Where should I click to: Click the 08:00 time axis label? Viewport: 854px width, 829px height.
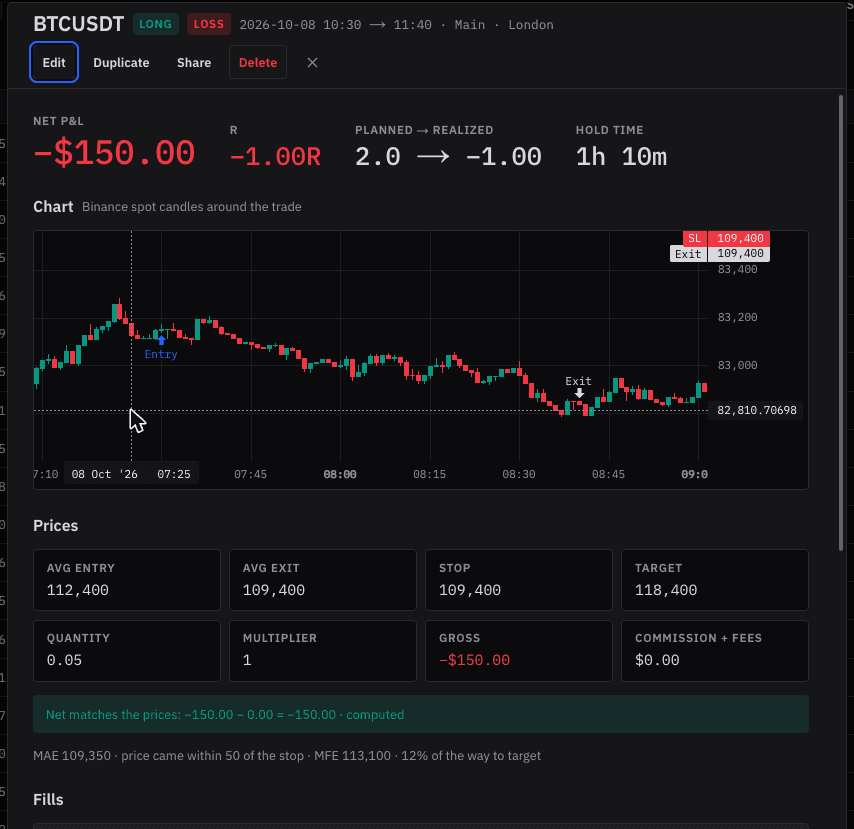[340, 474]
